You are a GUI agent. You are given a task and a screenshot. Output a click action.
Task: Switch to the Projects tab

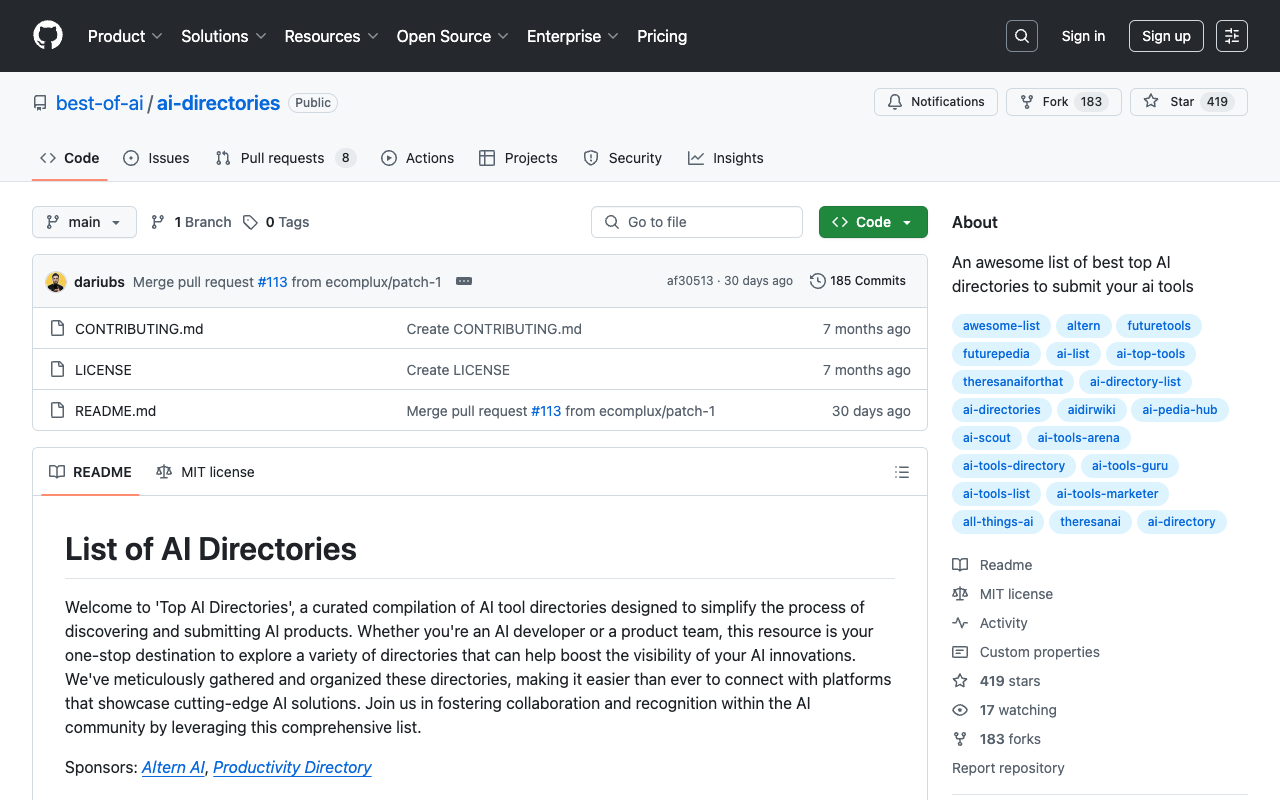point(518,158)
